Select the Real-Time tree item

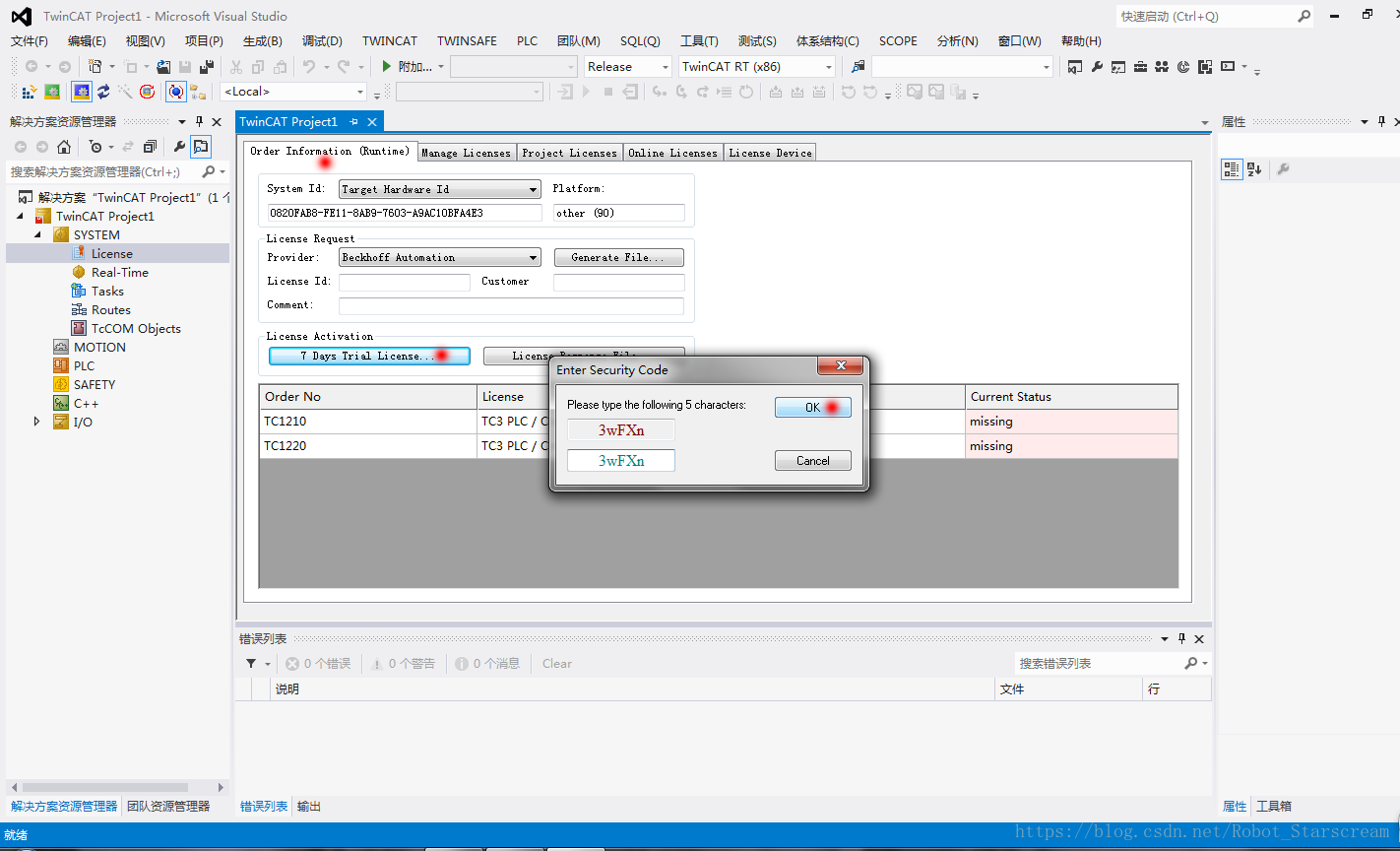[x=120, y=273]
